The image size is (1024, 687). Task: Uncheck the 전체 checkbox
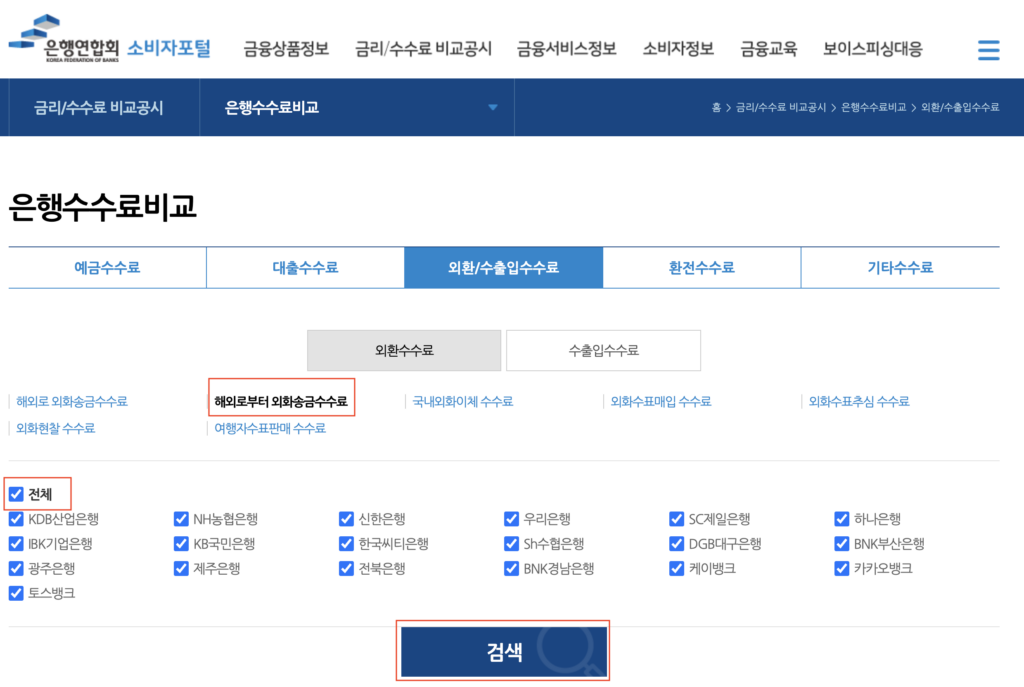(x=16, y=494)
